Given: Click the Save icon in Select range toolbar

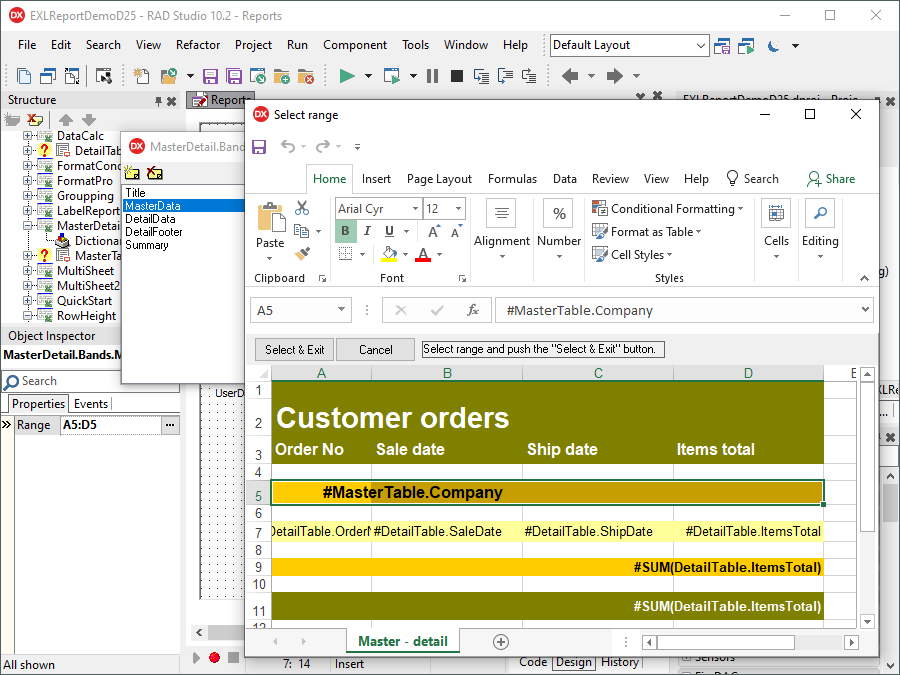Looking at the screenshot, I should 259,147.
